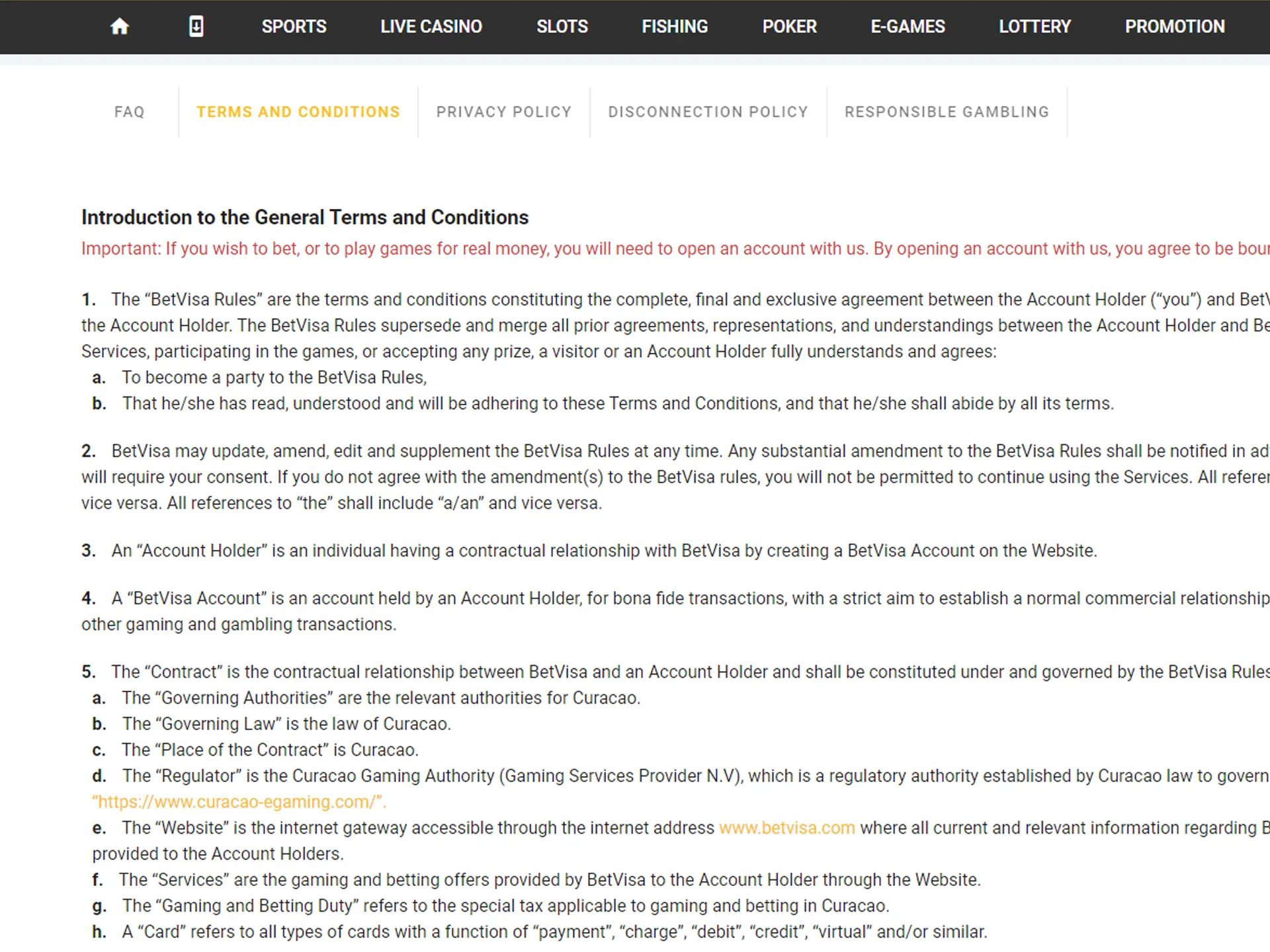Viewport: 1270px width, 952px height.
Task: Open the POKER section
Action: tap(789, 26)
